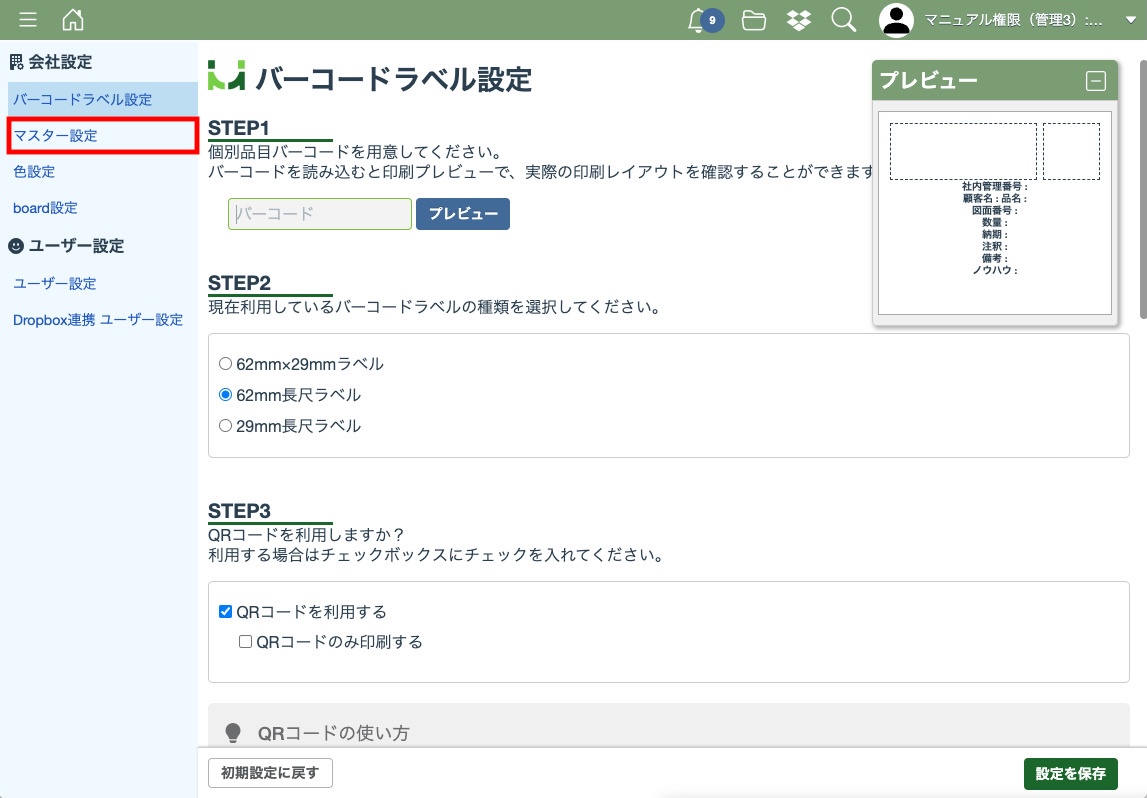Viewport: 1147px width, 798px height.
Task: Open Dropbox連携 ユーザー設定 in sidebar
Action: click(98, 320)
